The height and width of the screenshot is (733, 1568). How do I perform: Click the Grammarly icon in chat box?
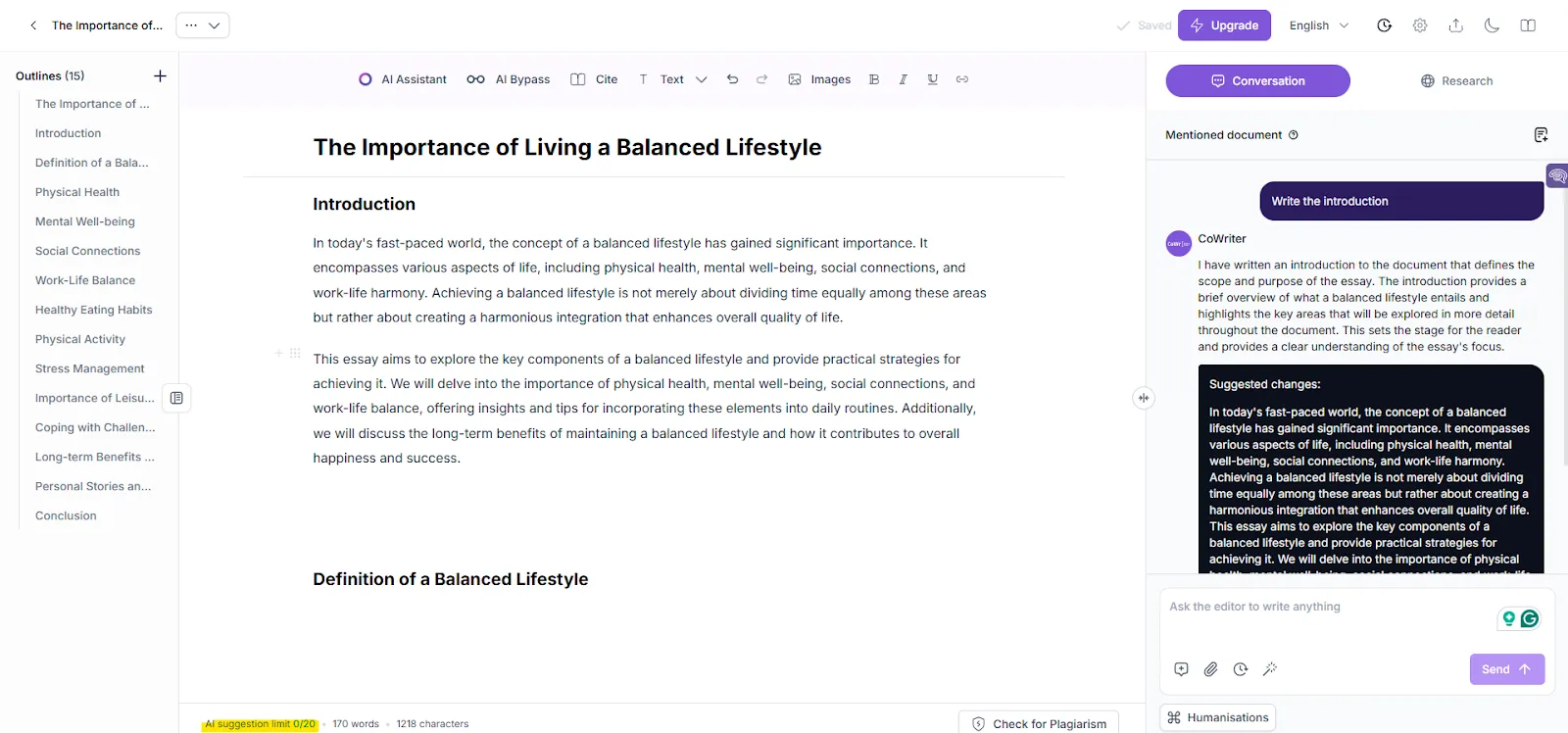tap(1530, 618)
